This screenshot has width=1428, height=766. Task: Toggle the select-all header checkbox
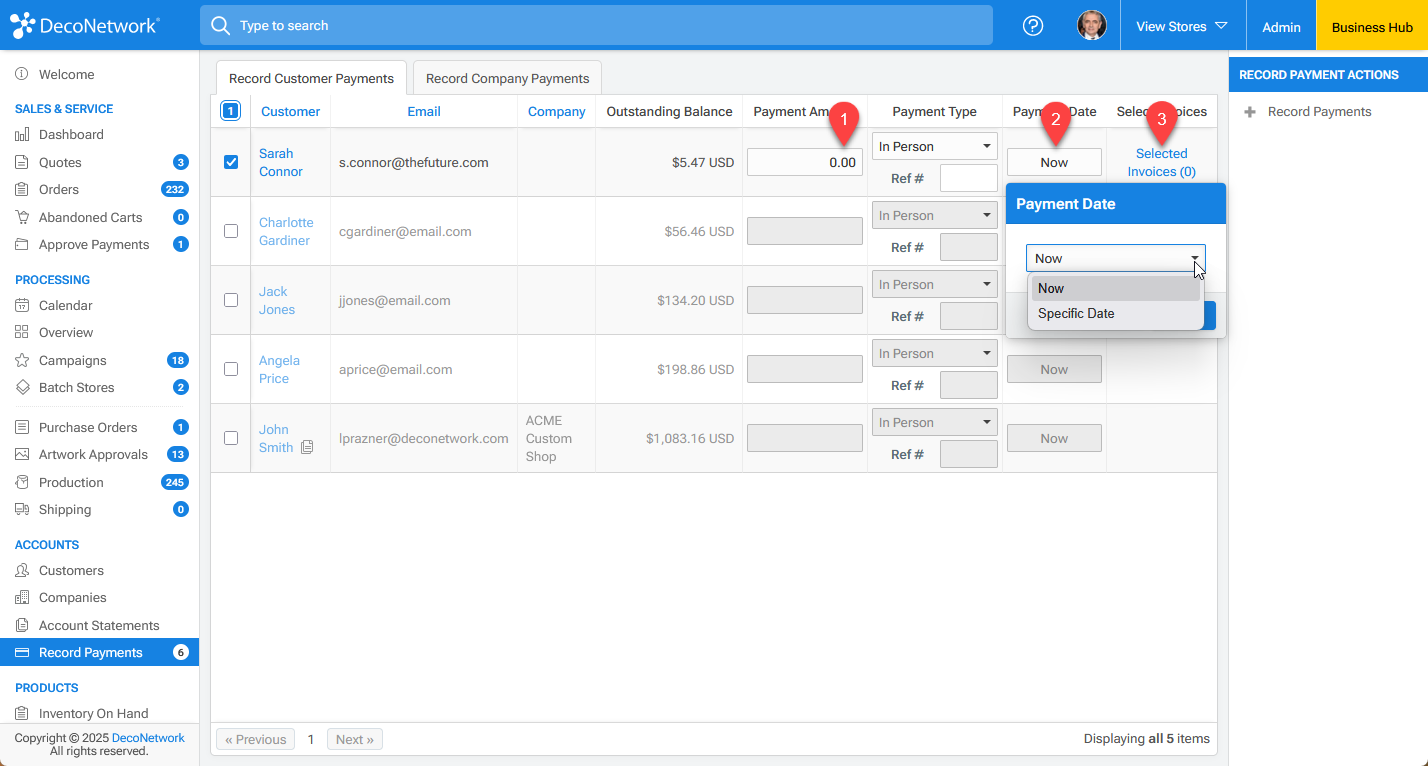pyautogui.click(x=230, y=111)
